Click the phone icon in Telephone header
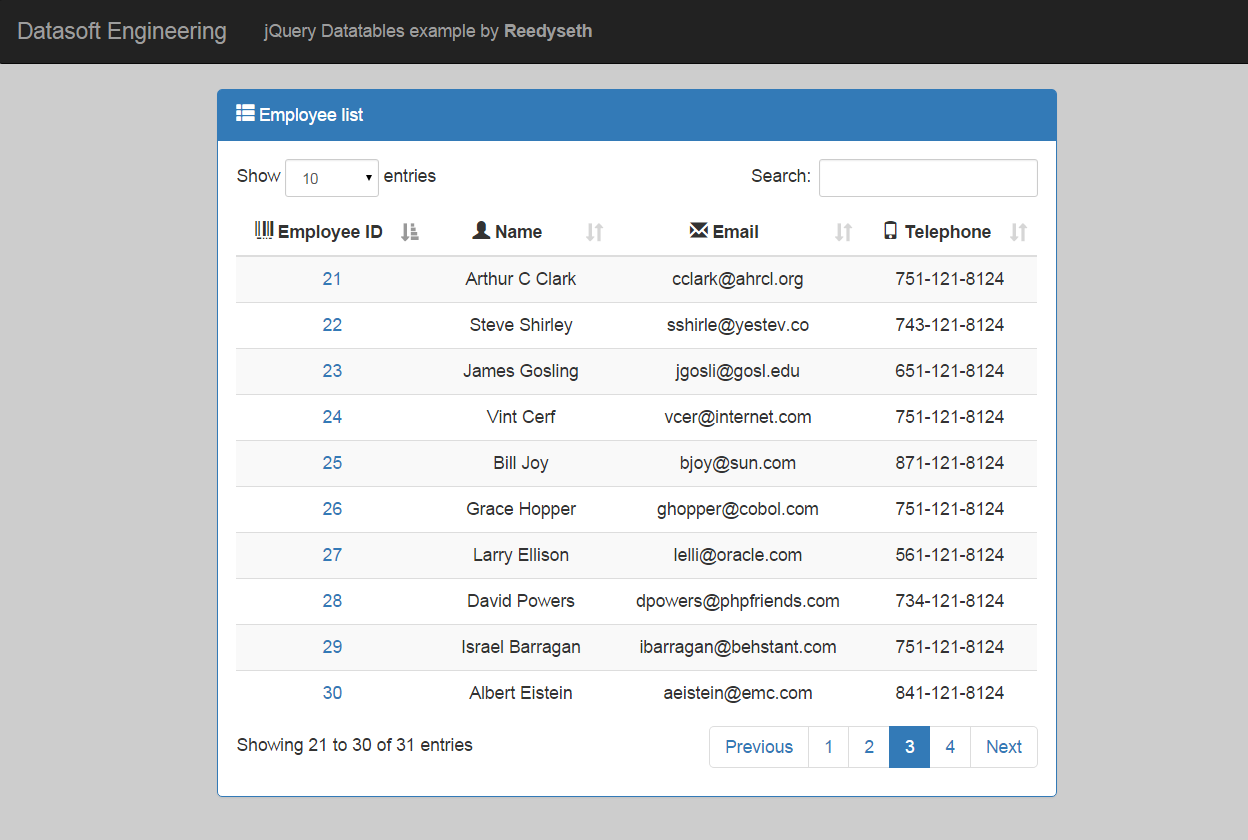The width and height of the screenshot is (1248, 840). 890,231
